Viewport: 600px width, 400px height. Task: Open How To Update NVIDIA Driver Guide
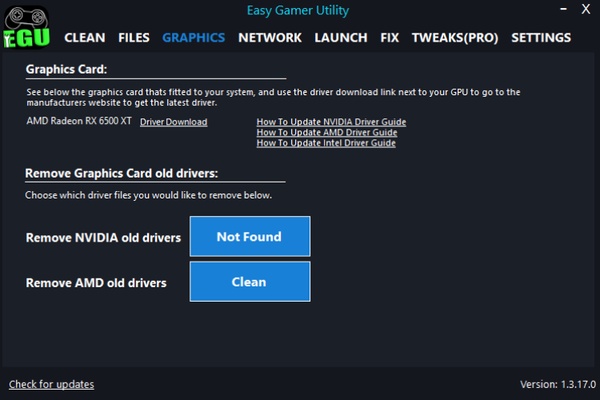click(331, 122)
